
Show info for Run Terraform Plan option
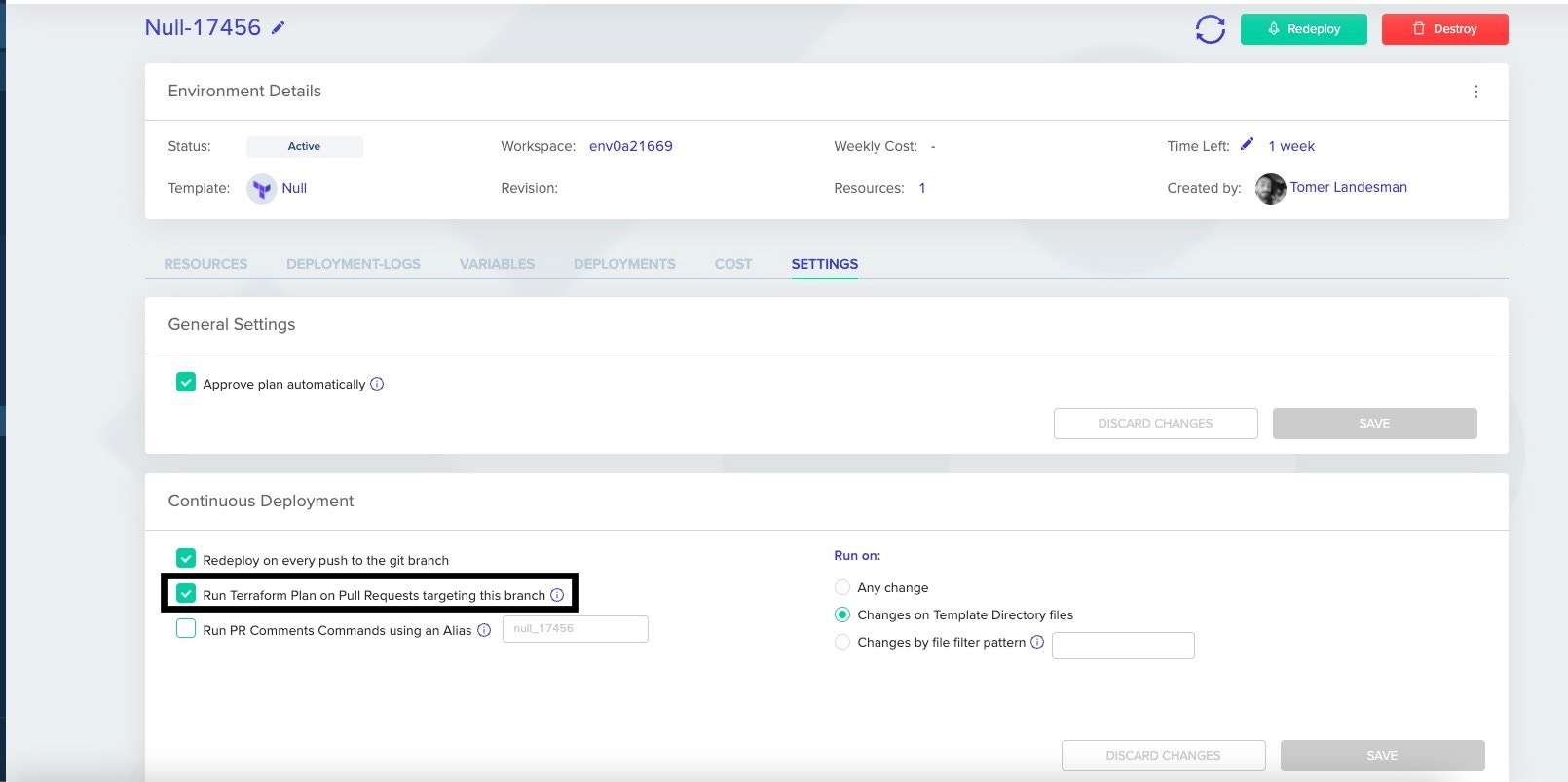(557, 595)
